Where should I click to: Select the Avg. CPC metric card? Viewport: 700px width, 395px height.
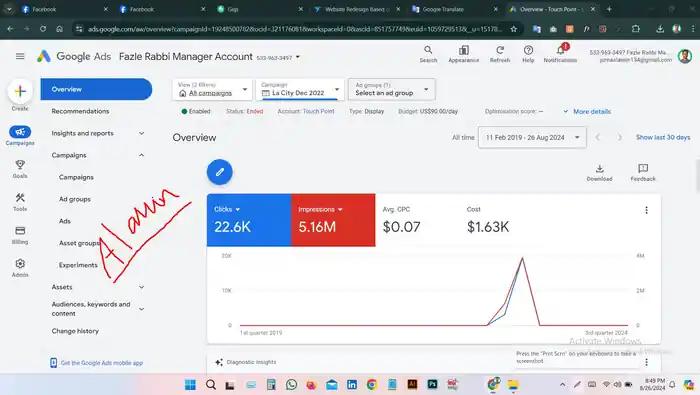pyautogui.click(x=417, y=220)
